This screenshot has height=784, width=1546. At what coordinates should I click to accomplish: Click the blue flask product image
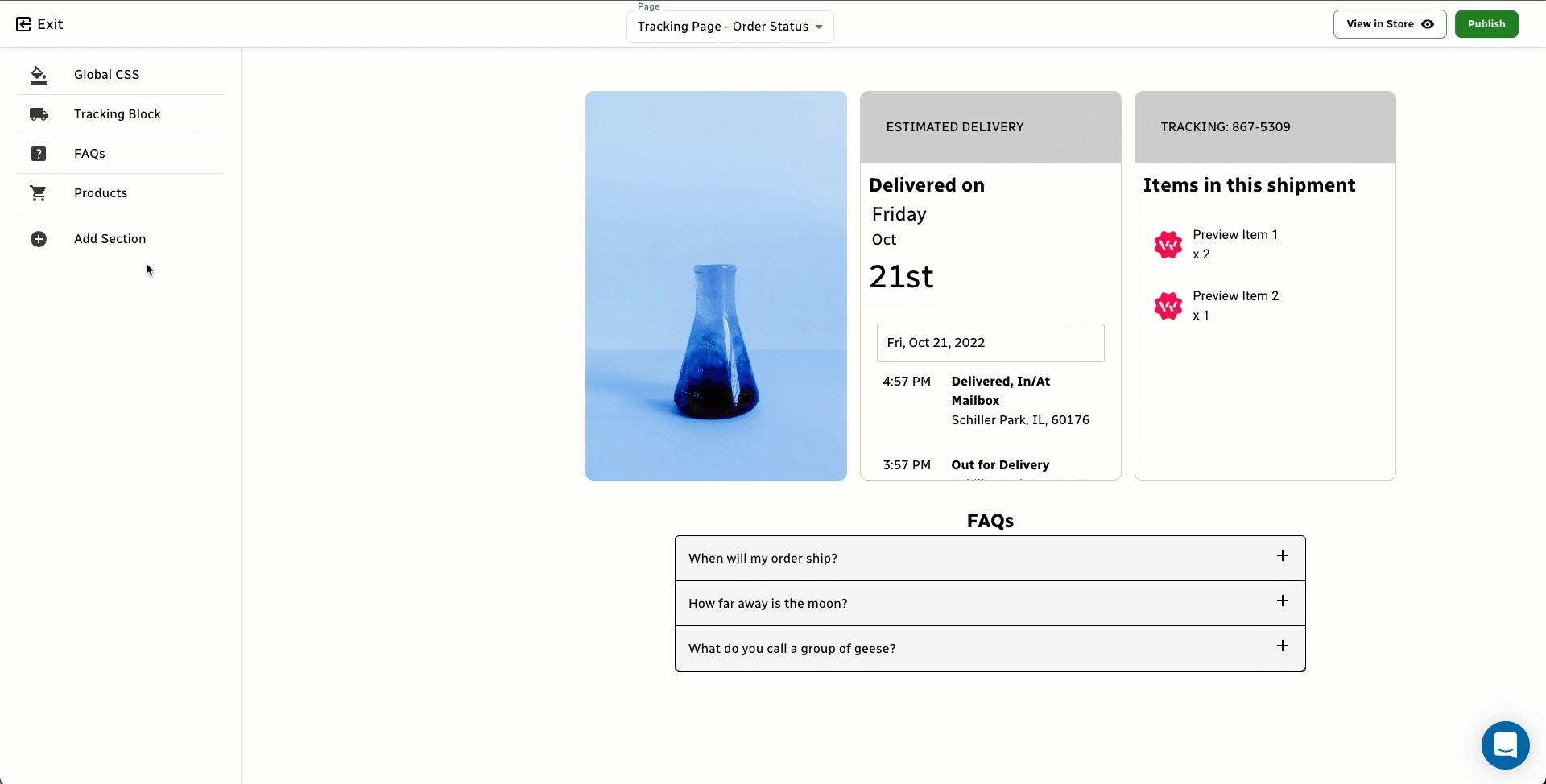[716, 286]
